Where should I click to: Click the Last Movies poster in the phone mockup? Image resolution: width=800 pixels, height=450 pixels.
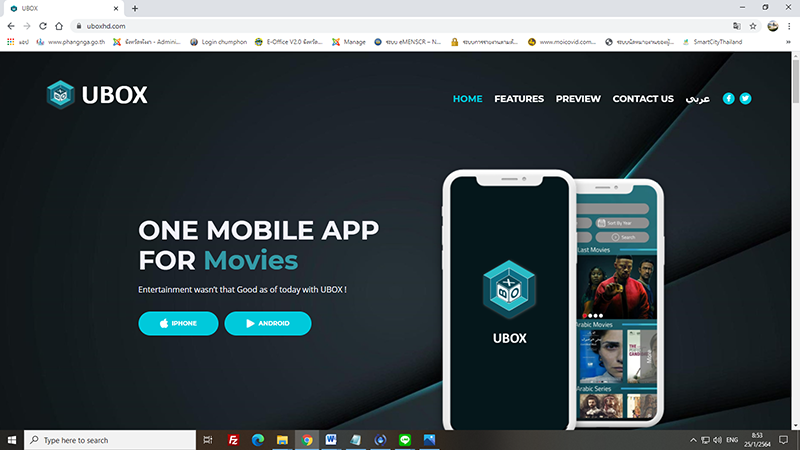pos(616,288)
